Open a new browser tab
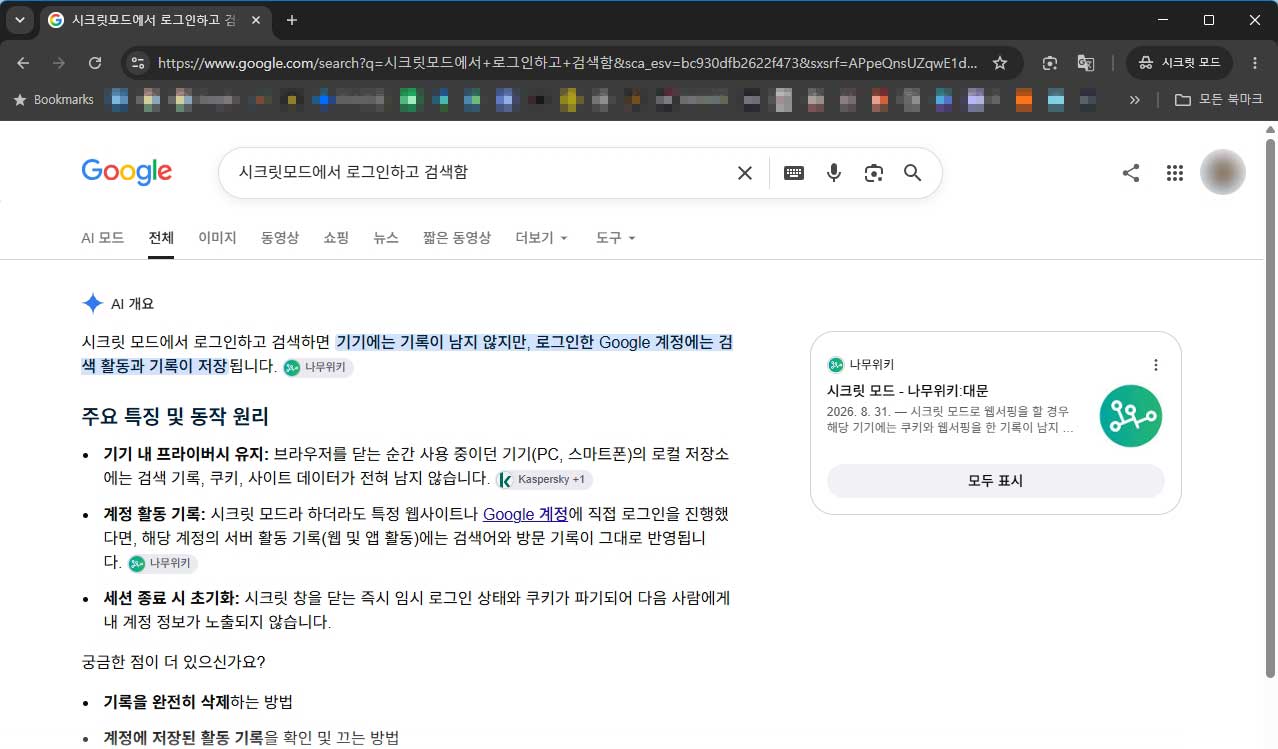Viewport: 1278px width, 749px height. (292, 20)
